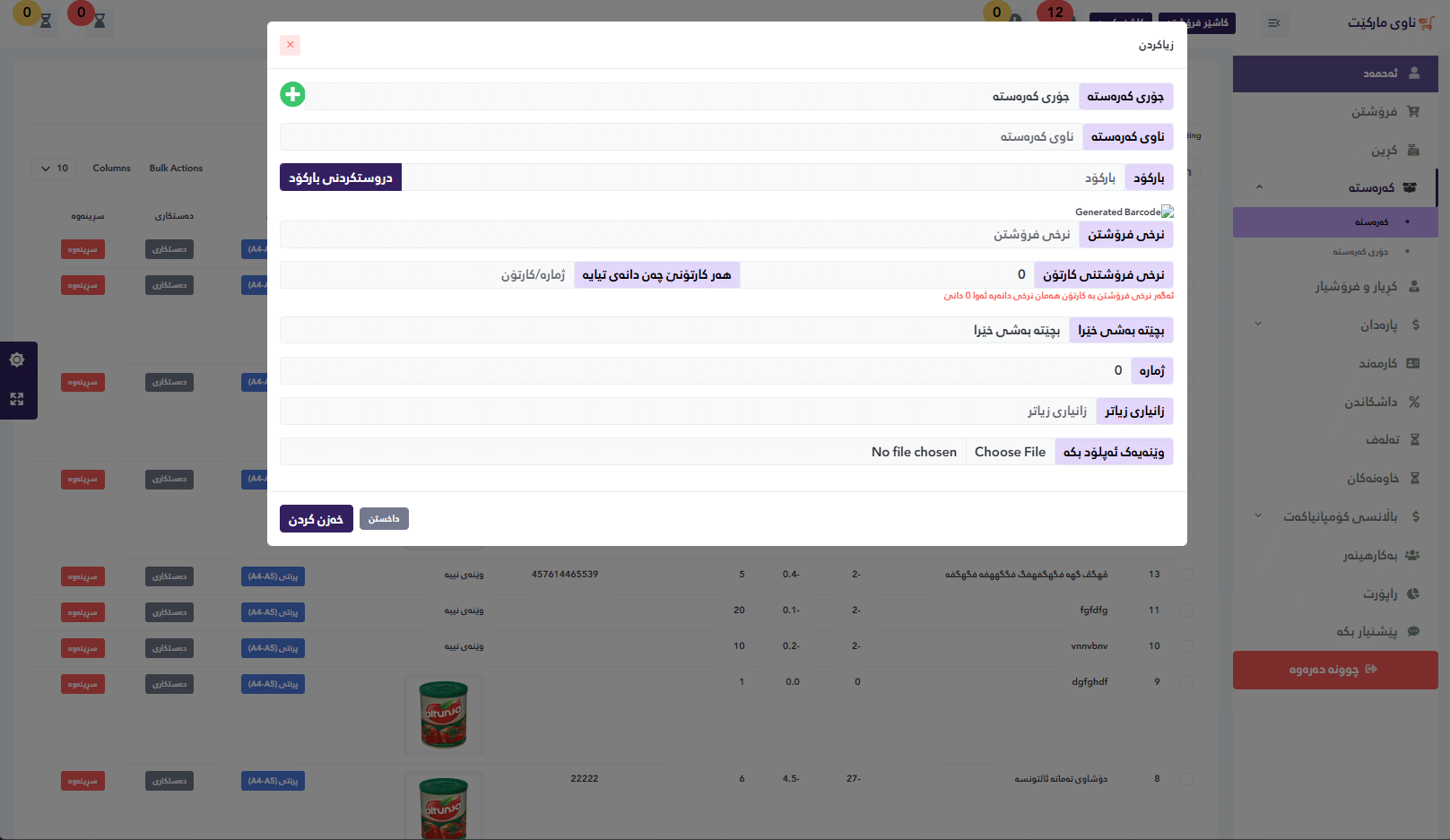The width and height of the screenshot is (1450, 840).
Task: Click the percent icon next to داشکاندن
Action: click(x=1414, y=402)
